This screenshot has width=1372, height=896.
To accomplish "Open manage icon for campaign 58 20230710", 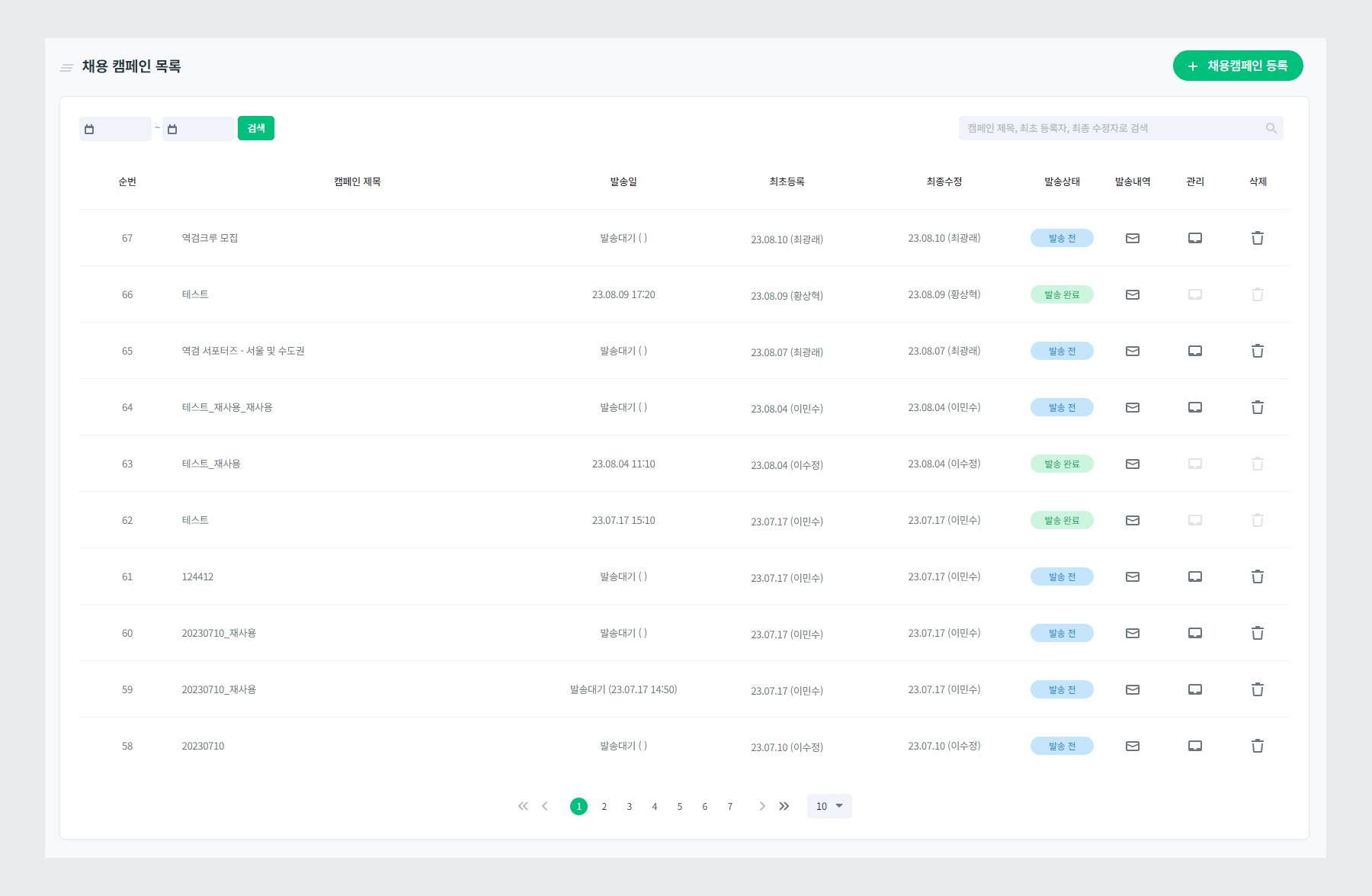I will (1195, 746).
